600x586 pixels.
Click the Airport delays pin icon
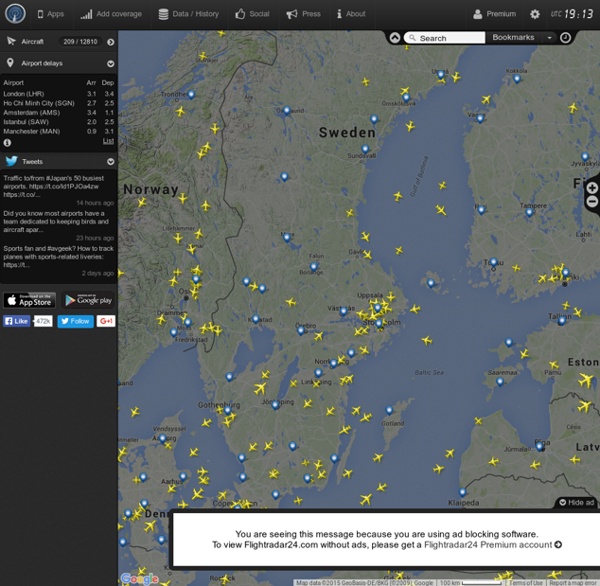(x=10, y=63)
